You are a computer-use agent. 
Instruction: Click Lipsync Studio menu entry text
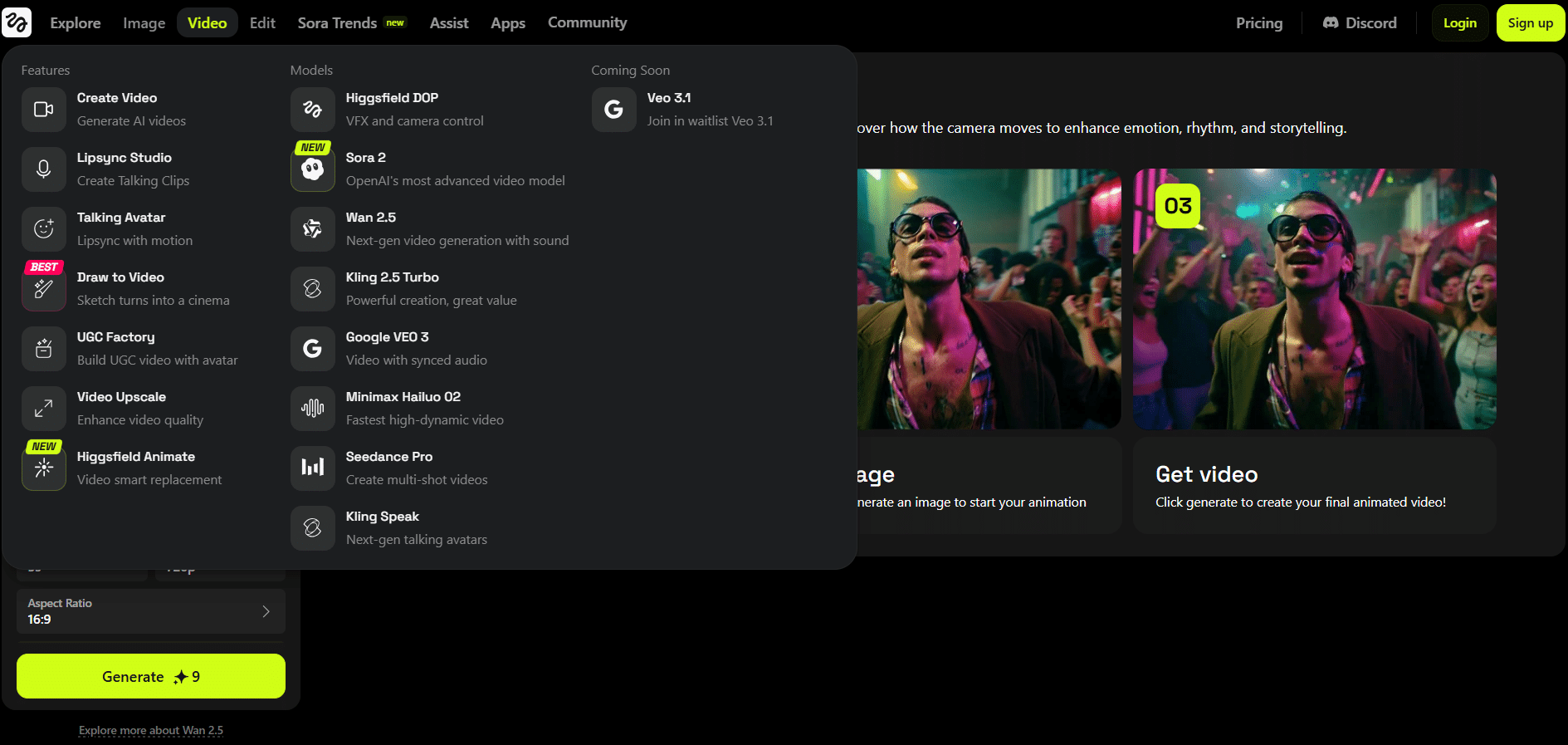click(x=125, y=158)
